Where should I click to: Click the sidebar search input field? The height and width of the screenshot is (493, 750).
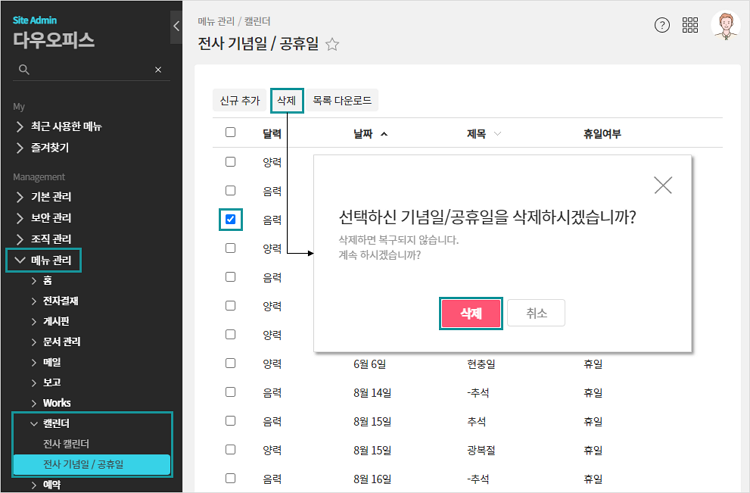[x=90, y=70]
